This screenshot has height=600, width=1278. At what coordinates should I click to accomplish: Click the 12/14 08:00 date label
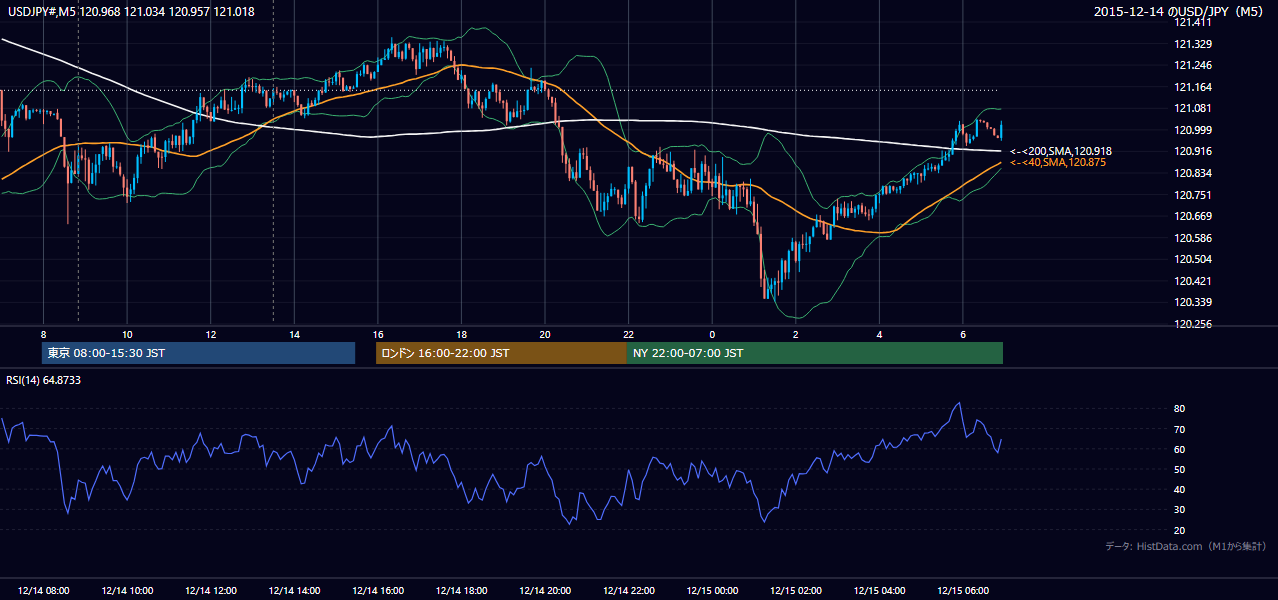tap(43, 591)
